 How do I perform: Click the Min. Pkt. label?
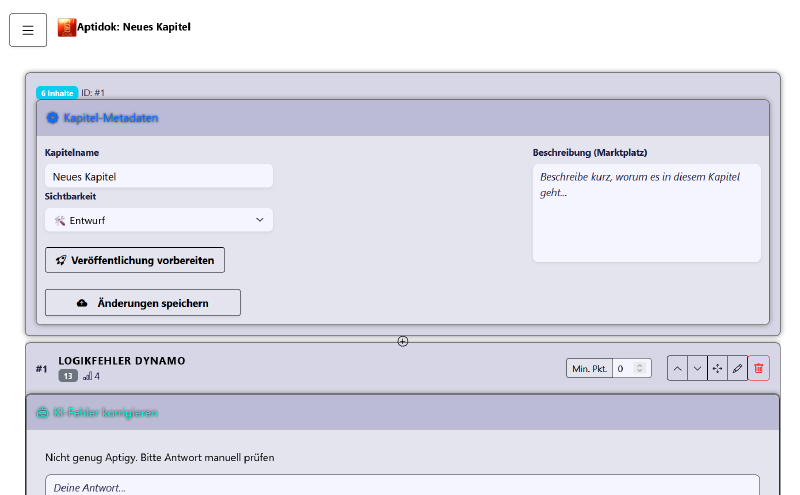click(589, 368)
